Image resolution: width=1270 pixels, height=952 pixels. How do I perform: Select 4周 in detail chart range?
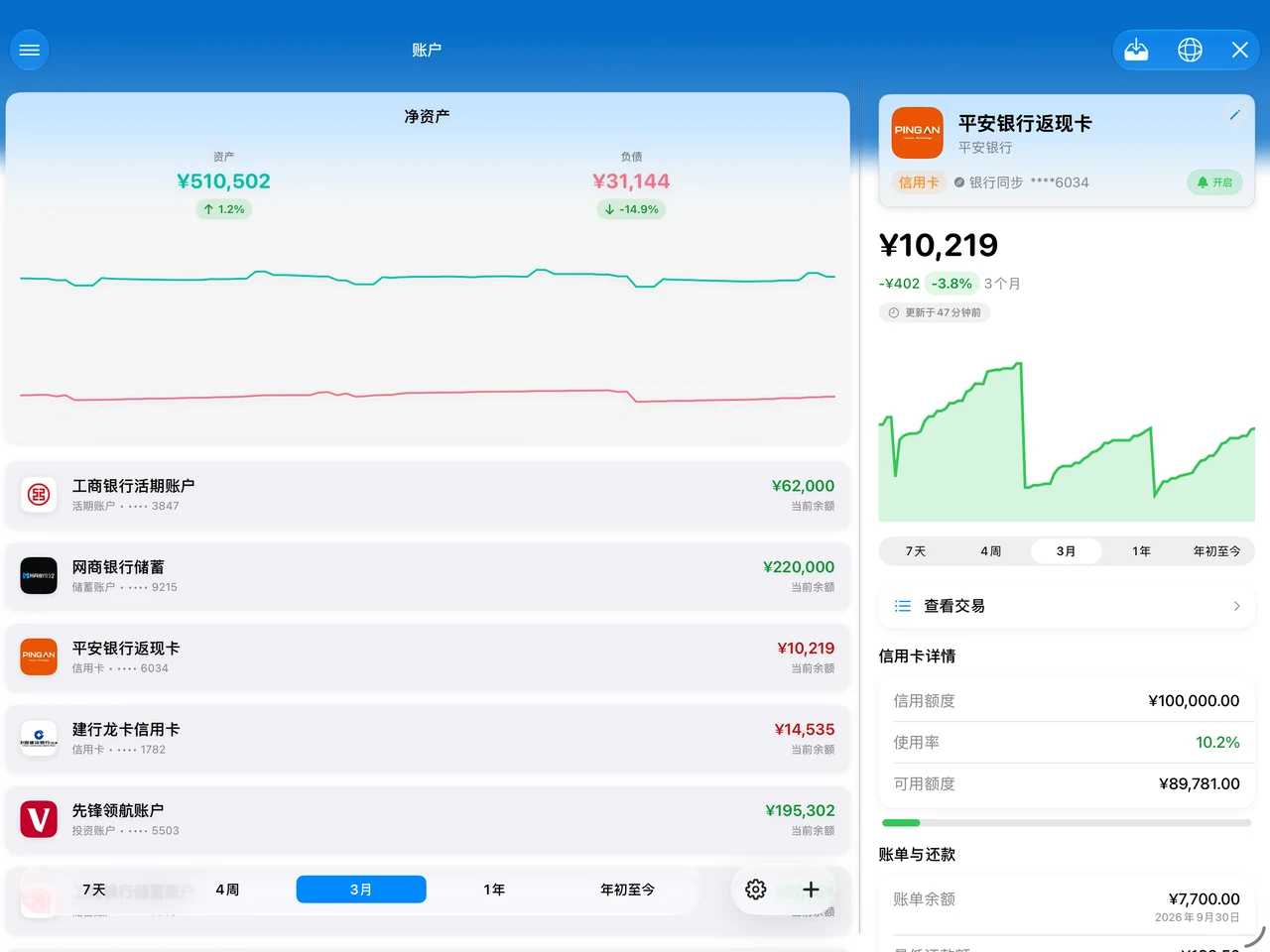click(x=991, y=551)
